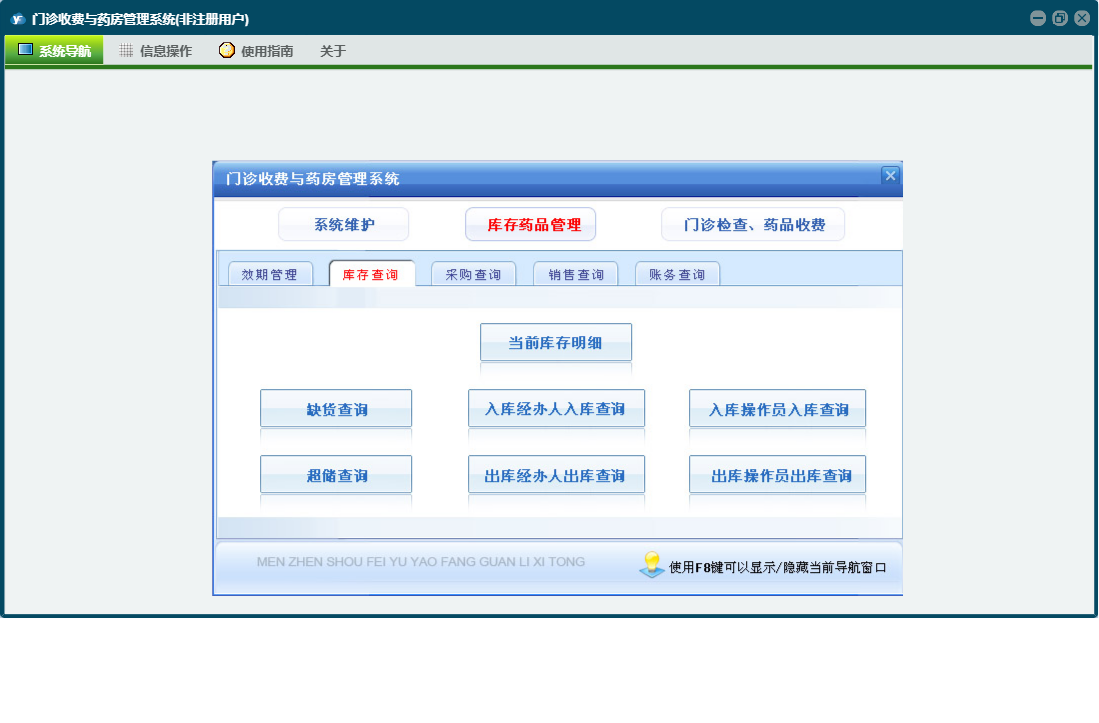Open 当前库存明细
Image resolution: width=1099 pixels, height=723 pixels.
556,342
